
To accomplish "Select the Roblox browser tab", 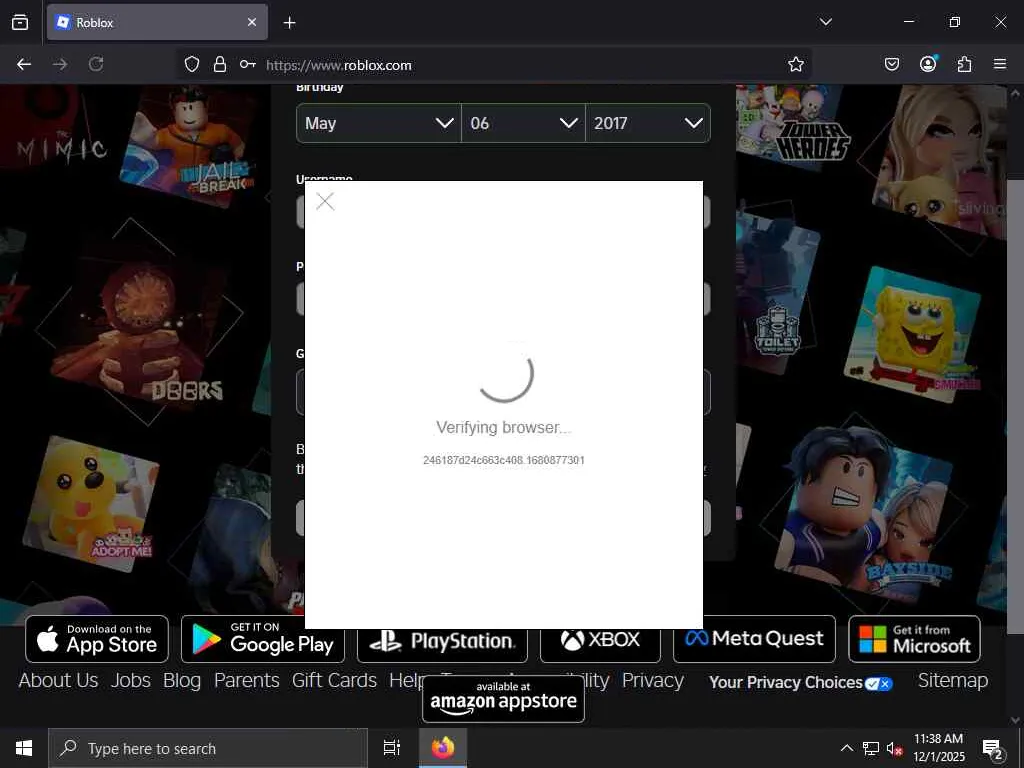I will [x=157, y=22].
